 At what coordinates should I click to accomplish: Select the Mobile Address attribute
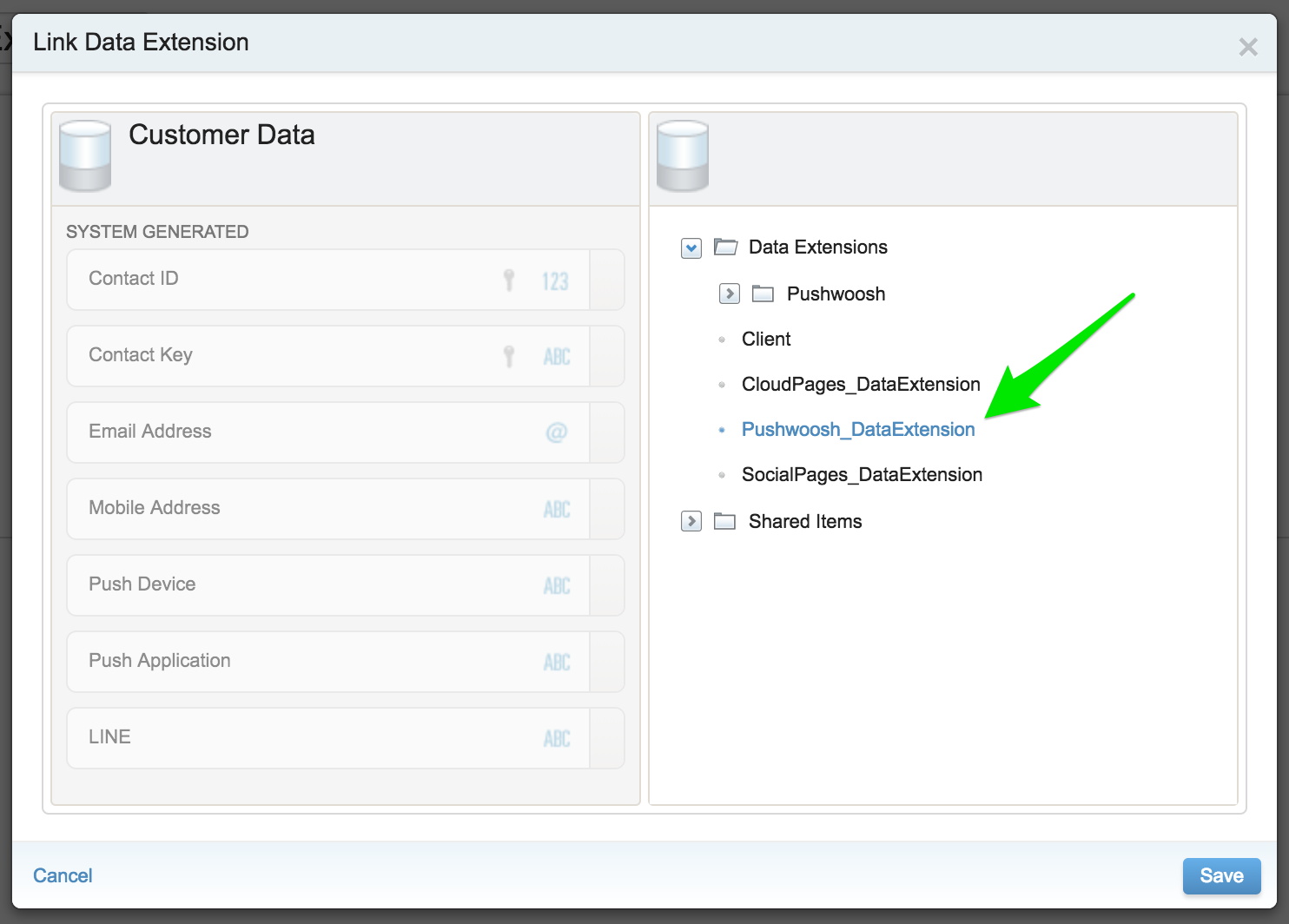[x=346, y=509]
